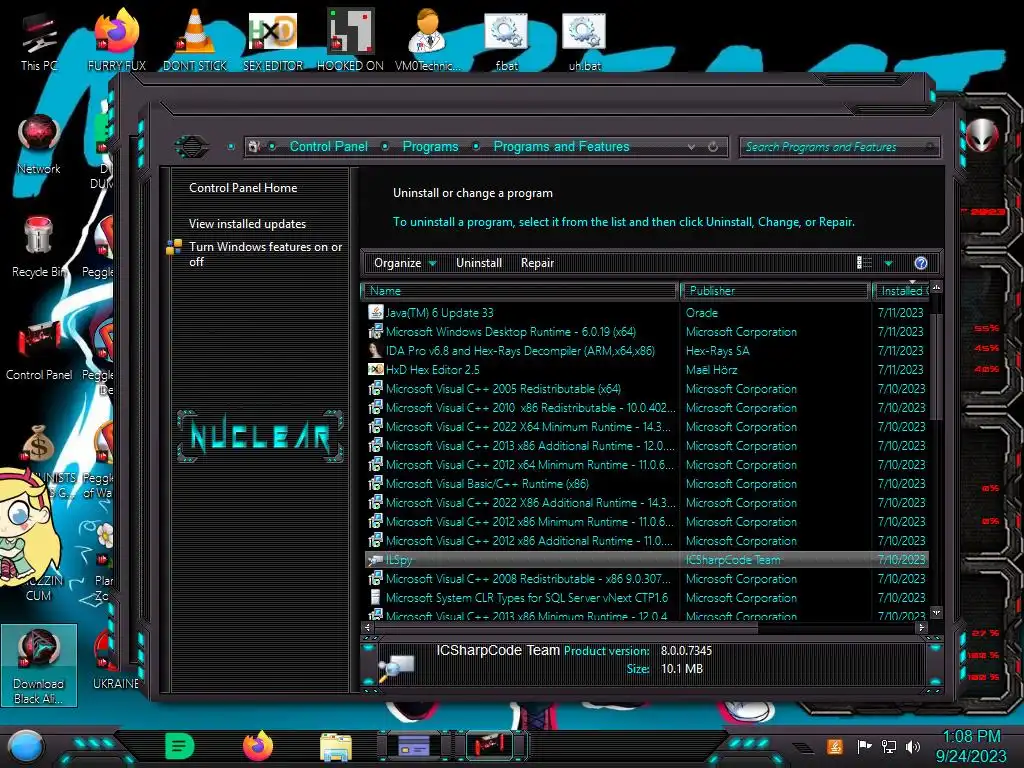Open the HOOKED ON desktop shortcut
The image size is (1024, 768).
pos(350,40)
